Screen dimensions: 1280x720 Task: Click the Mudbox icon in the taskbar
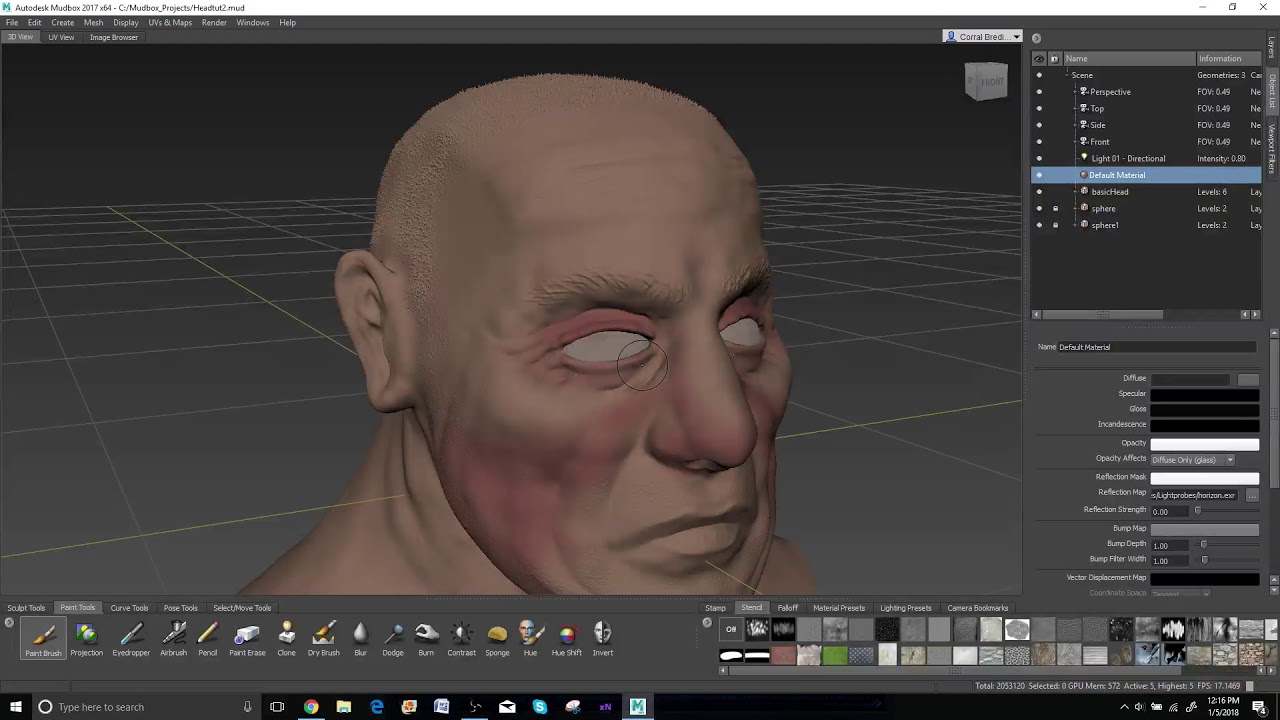[638, 707]
